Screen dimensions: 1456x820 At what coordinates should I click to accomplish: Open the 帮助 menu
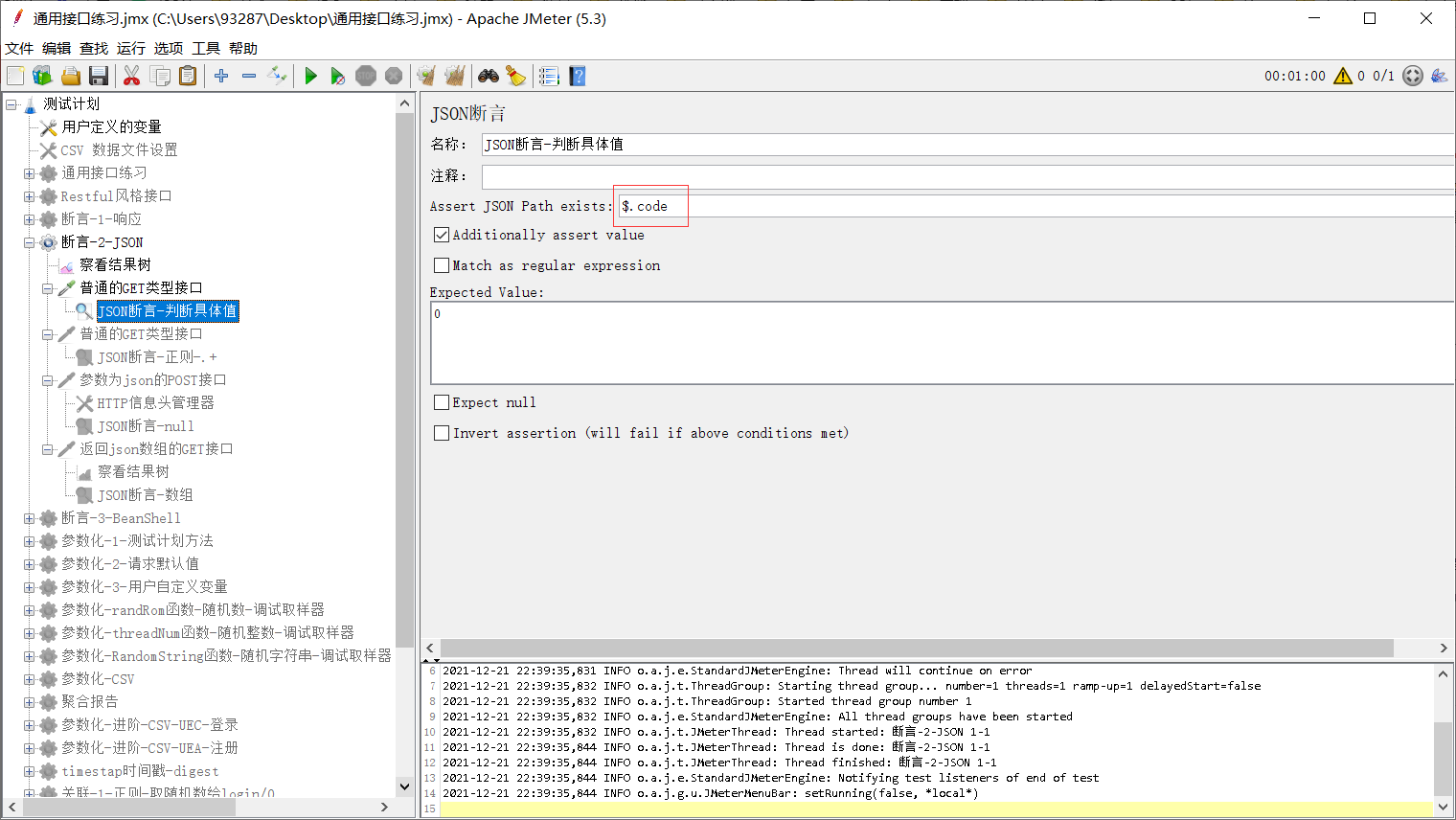coord(243,48)
